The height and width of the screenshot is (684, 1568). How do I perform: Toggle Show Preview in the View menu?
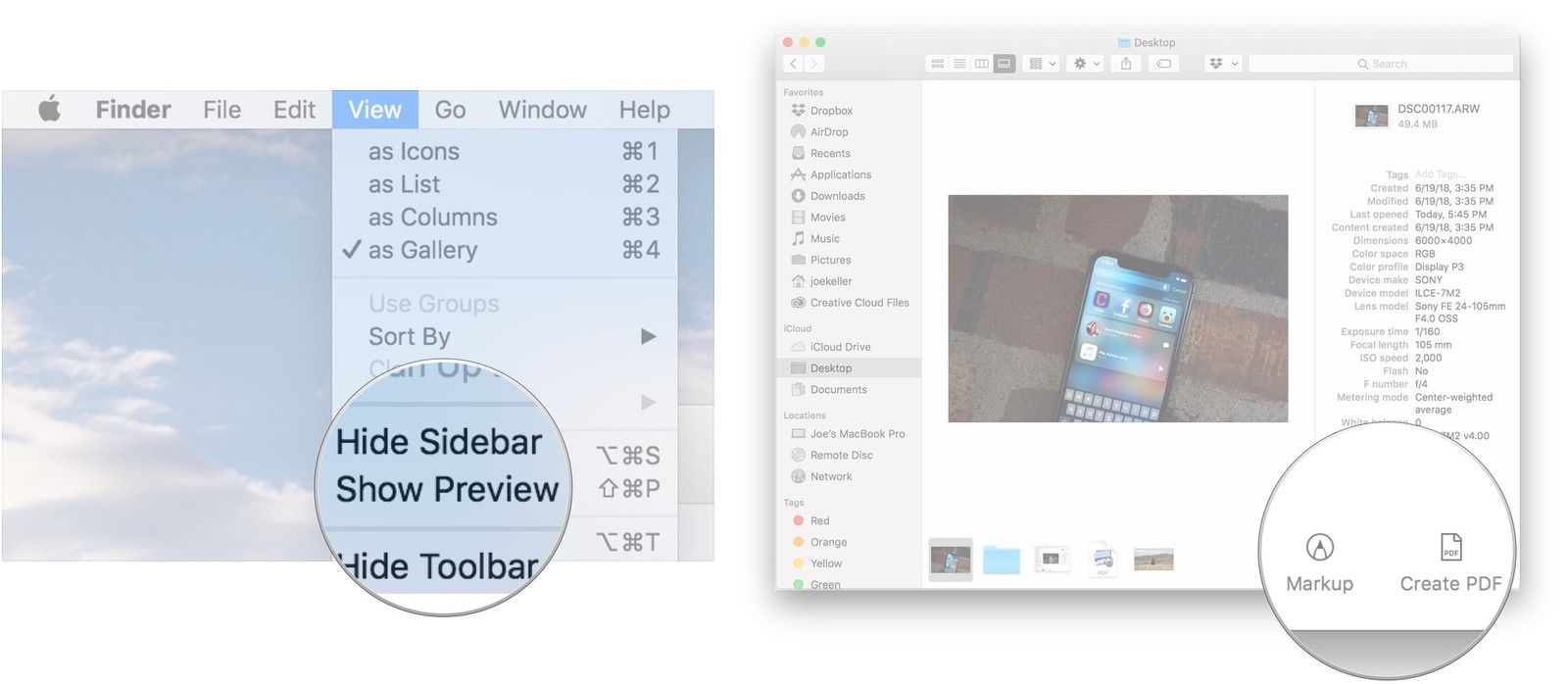(x=447, y=489)
